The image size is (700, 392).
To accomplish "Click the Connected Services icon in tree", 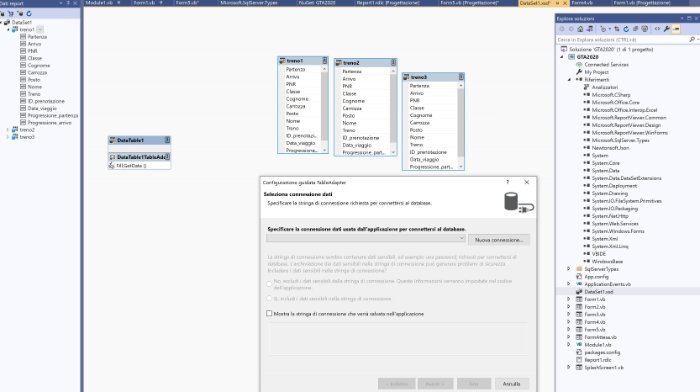I will (x=579, y=64).
